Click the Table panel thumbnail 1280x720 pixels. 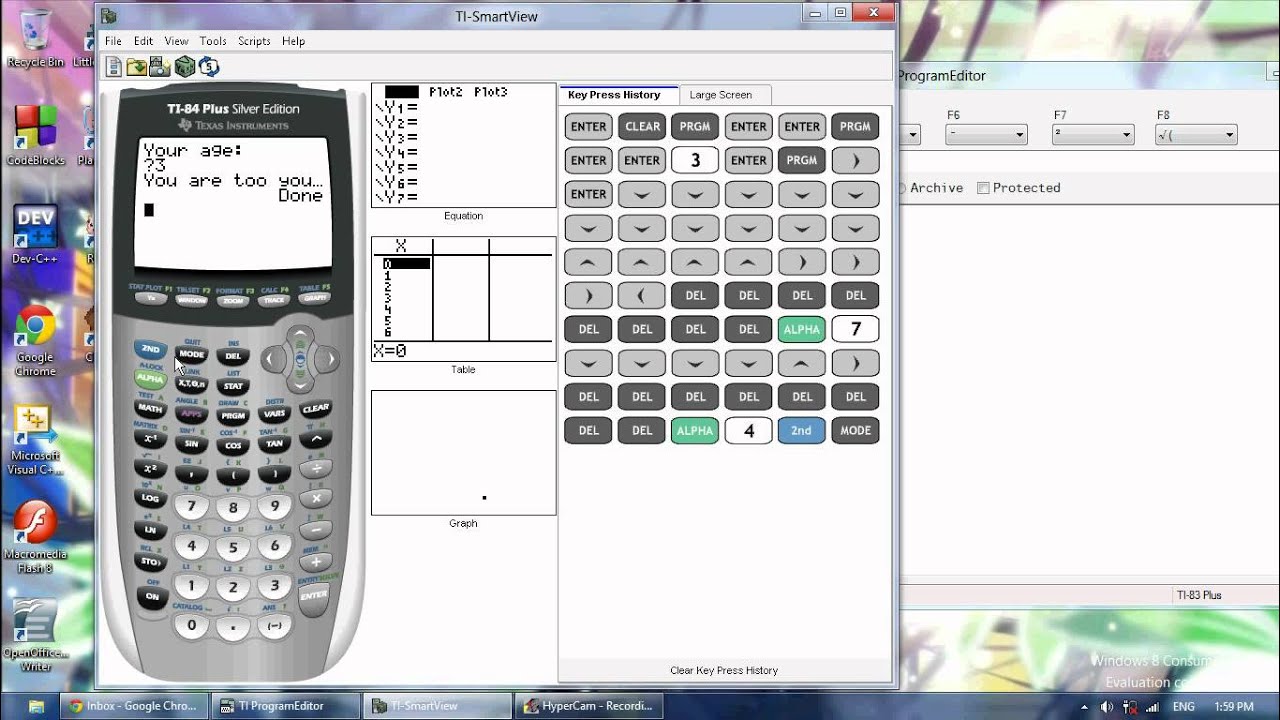click(x=464, y=299)
